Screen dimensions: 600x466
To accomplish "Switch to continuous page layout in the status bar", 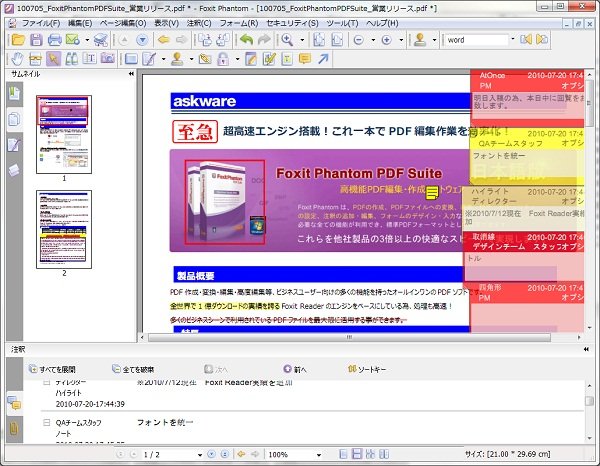I will [357, 454].
